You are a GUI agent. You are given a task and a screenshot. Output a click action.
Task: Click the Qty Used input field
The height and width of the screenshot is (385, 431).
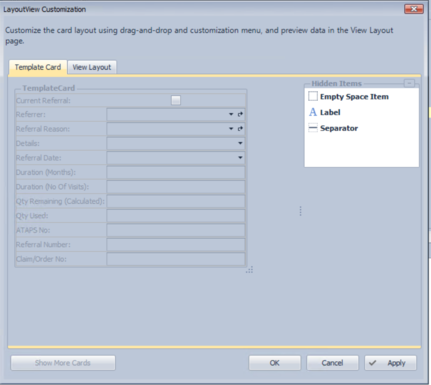(x=176, y=216)
